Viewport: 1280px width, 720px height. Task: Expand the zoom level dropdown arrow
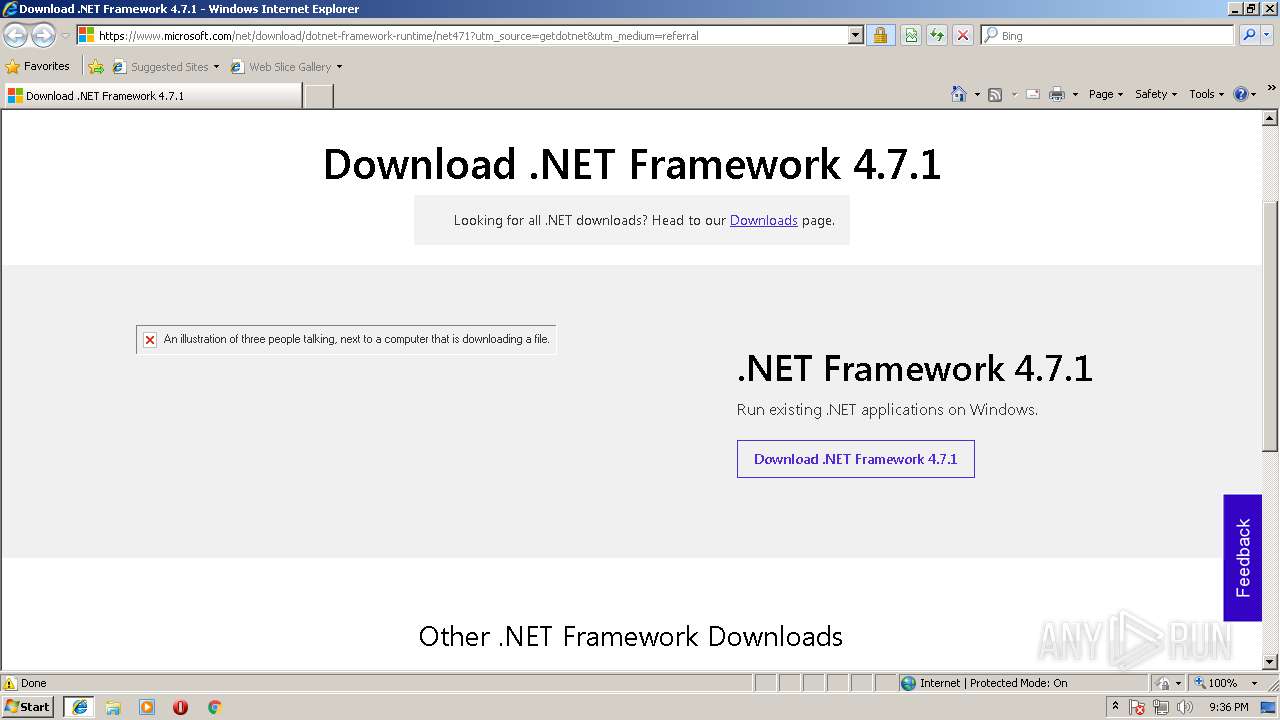(x=1254, y=683)
